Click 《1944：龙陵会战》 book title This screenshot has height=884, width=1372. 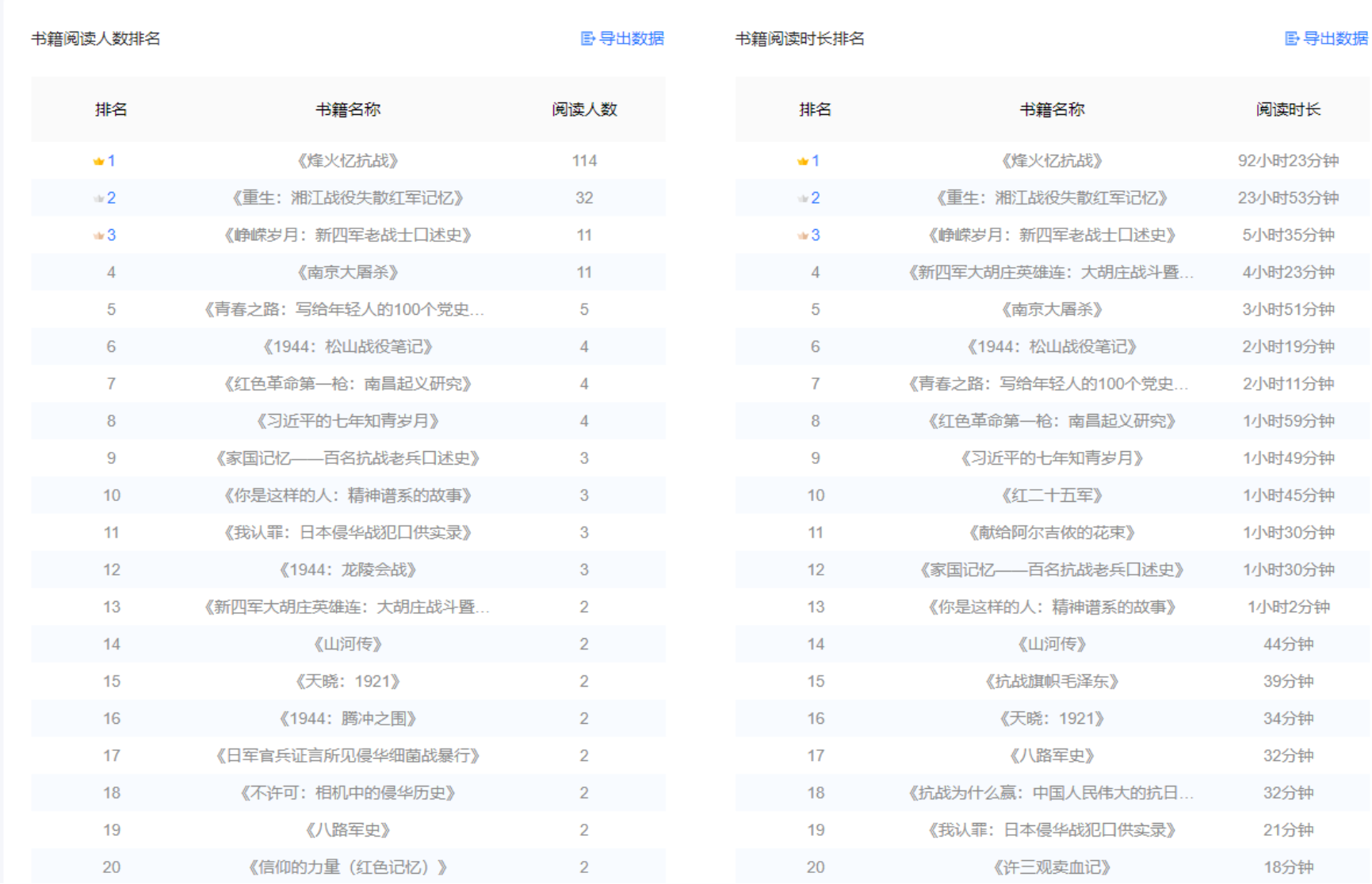[348, 570]
